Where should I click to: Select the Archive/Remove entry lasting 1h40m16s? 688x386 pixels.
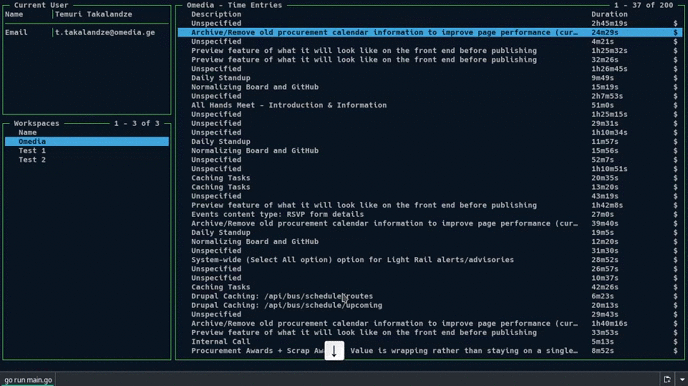pos(430,324)
